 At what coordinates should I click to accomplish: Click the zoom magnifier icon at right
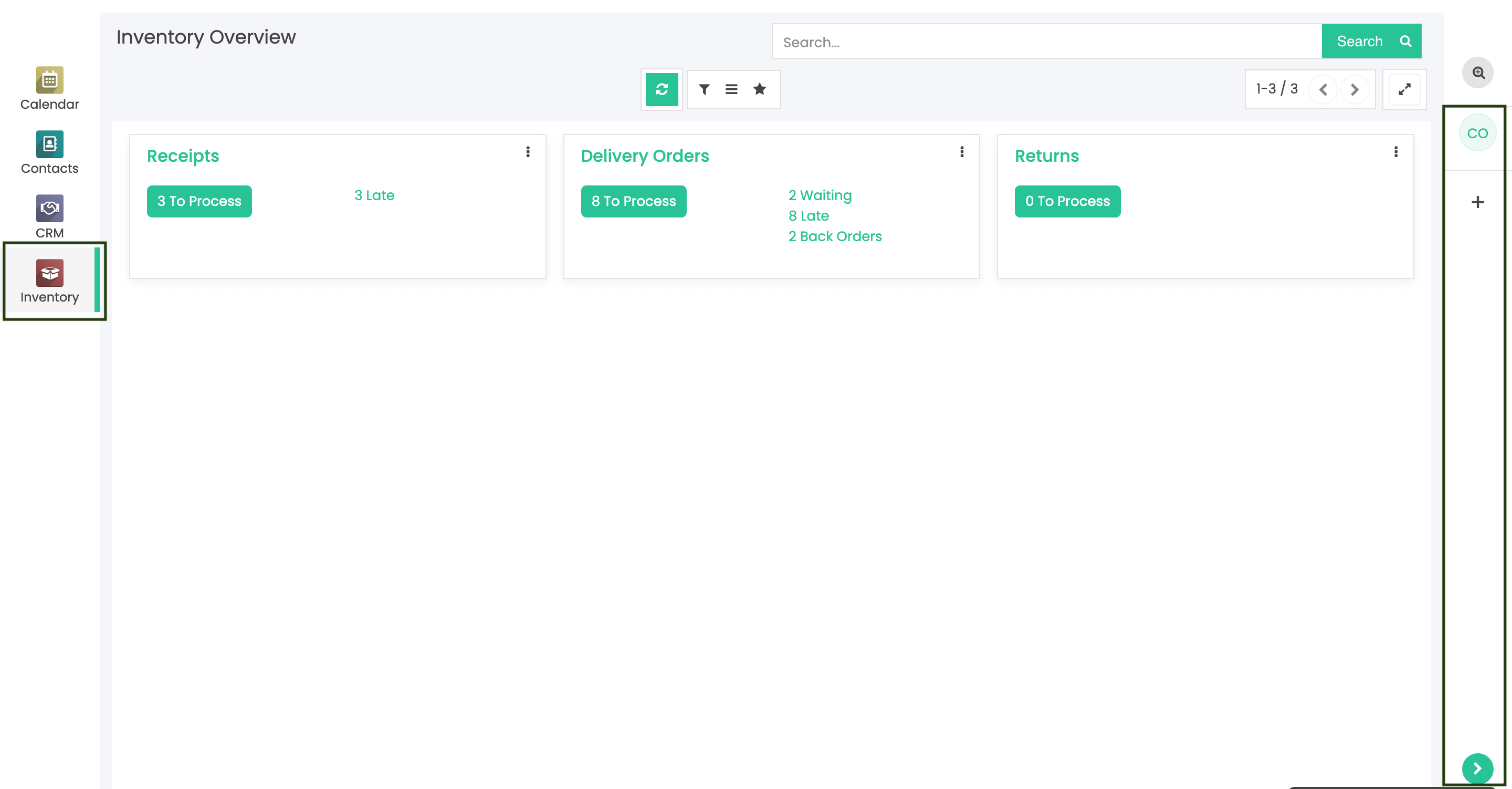[x=1477, y=73]
